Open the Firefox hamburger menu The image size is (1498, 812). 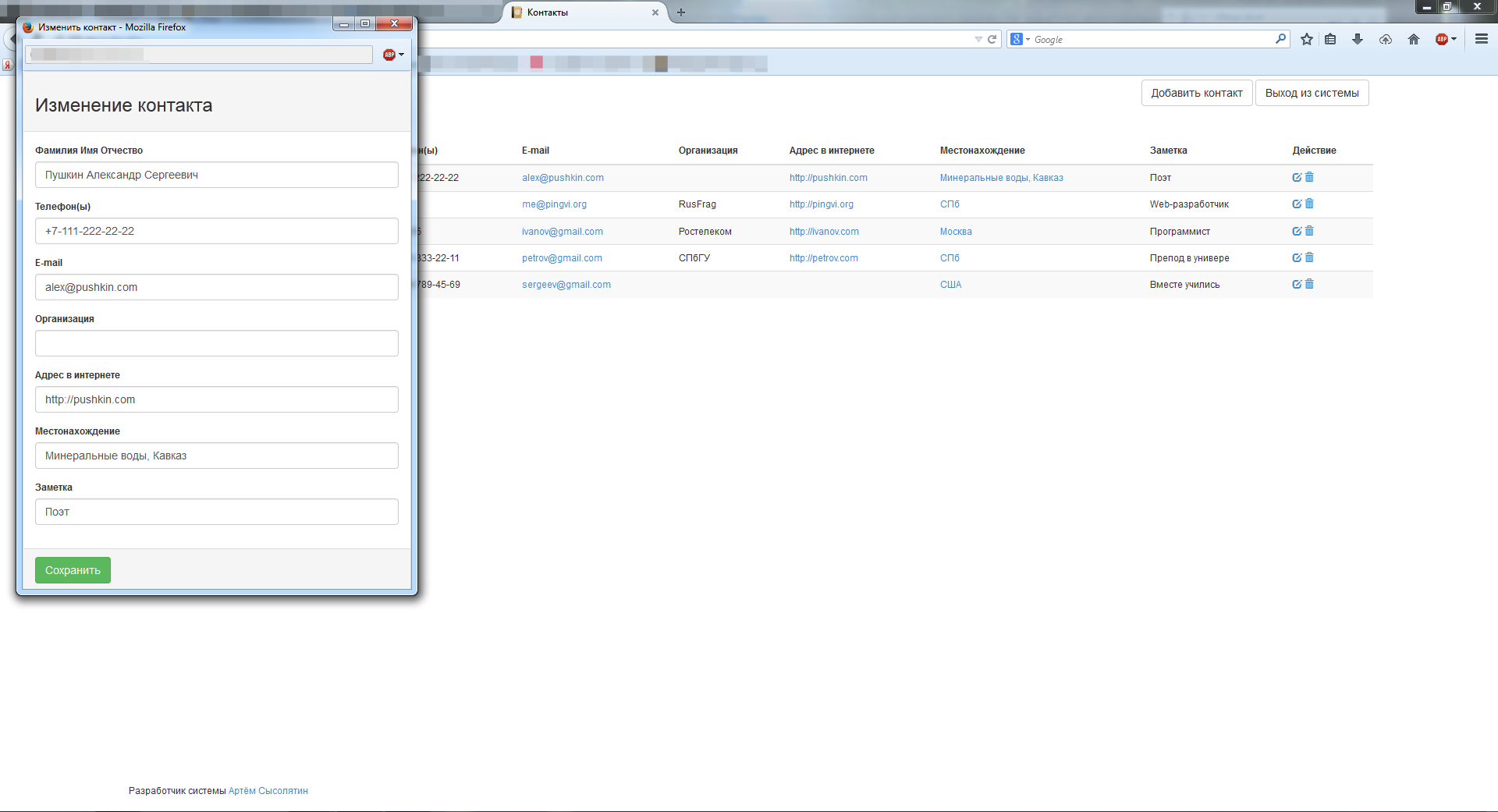click(1482, 39)
